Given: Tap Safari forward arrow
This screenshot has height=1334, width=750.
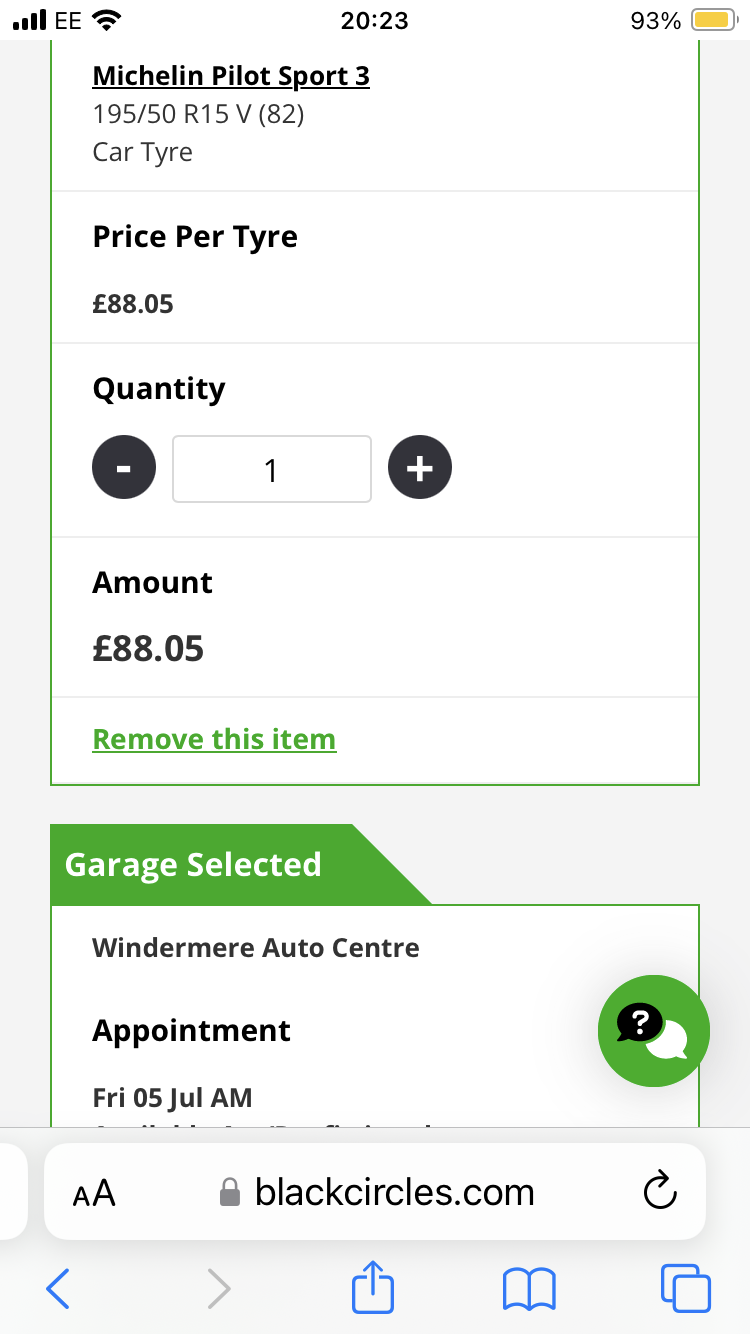Looking at the screenshot, I should pyautogui.click(x=218, y=1288).
